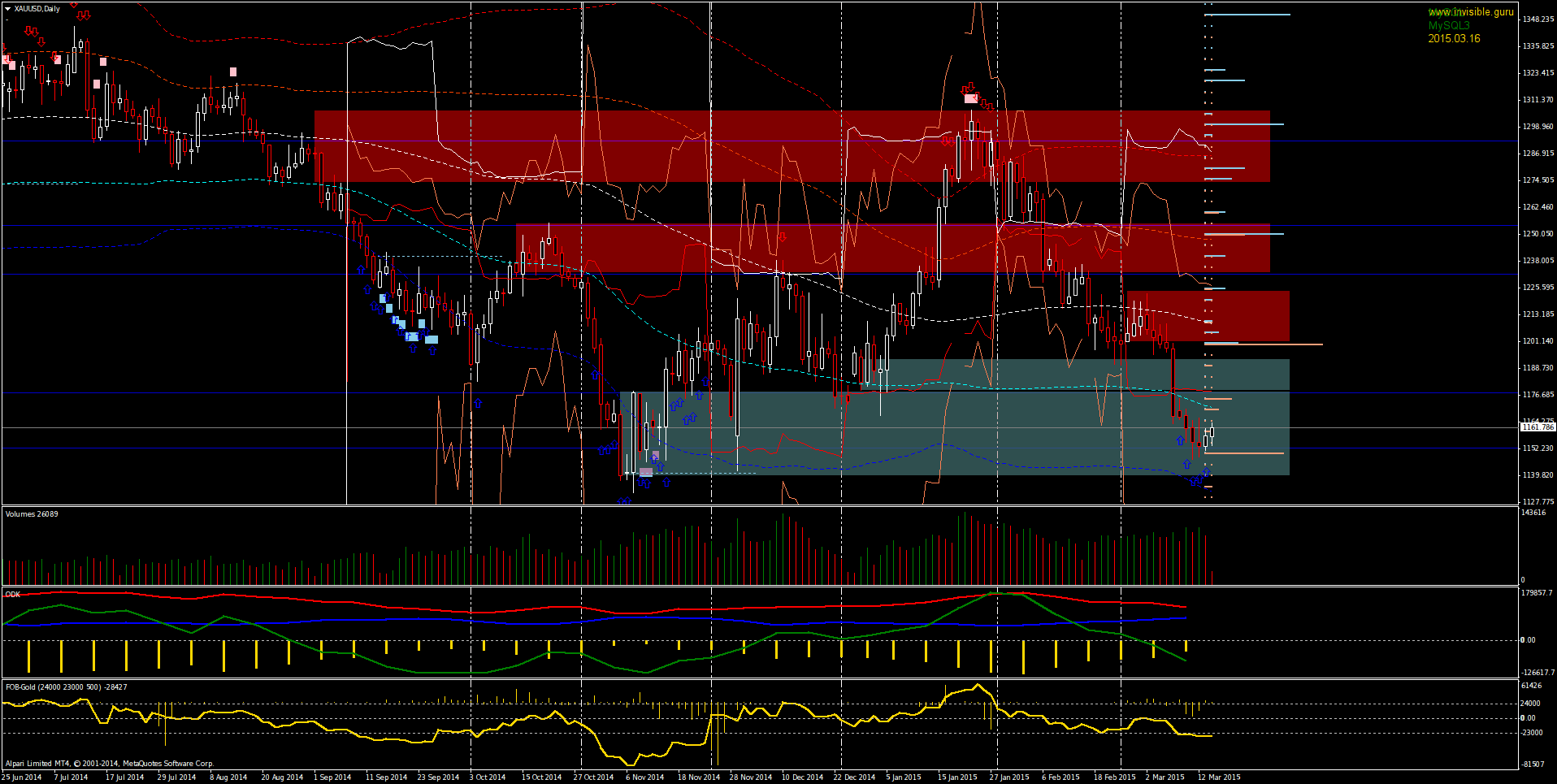Select the middle red resistance zone near 1250.050

(x=893, y=248)
